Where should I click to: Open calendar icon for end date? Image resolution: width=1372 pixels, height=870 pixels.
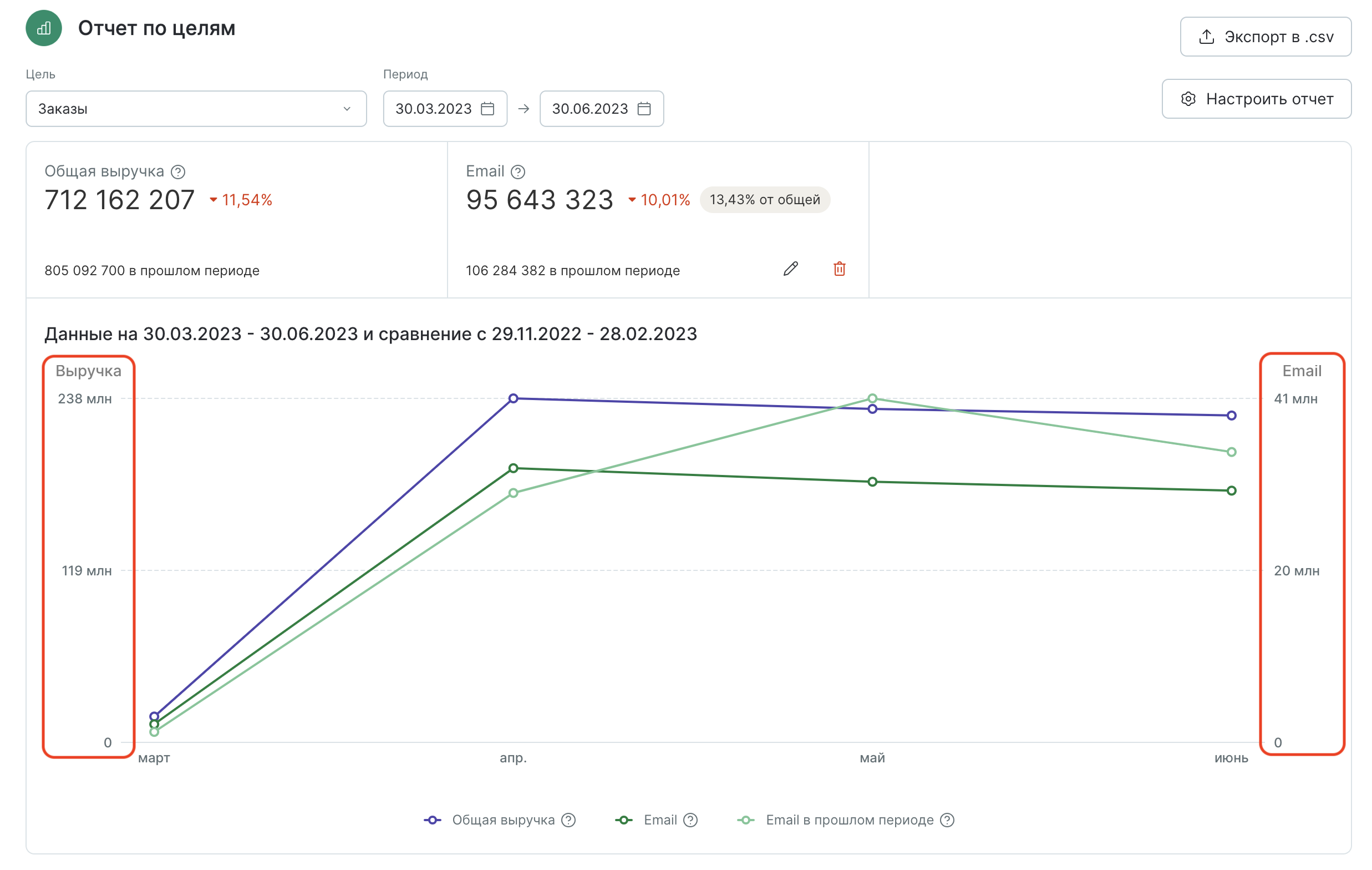[x=644, y=108]
